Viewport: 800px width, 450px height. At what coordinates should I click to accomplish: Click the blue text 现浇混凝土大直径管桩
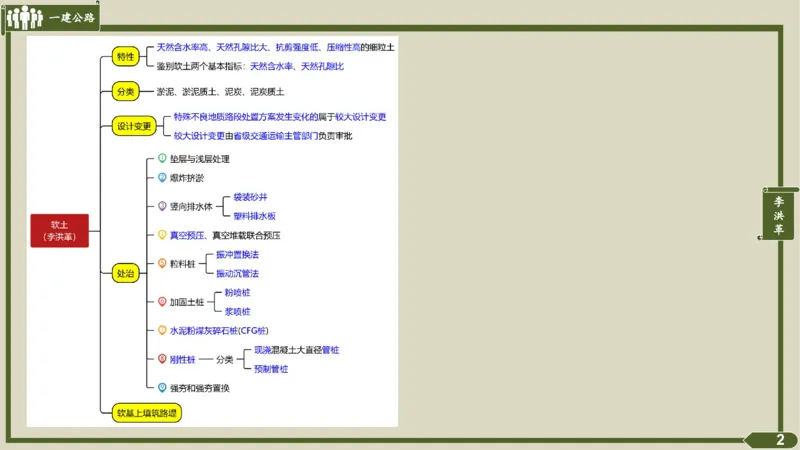click(x=296, y=350)
